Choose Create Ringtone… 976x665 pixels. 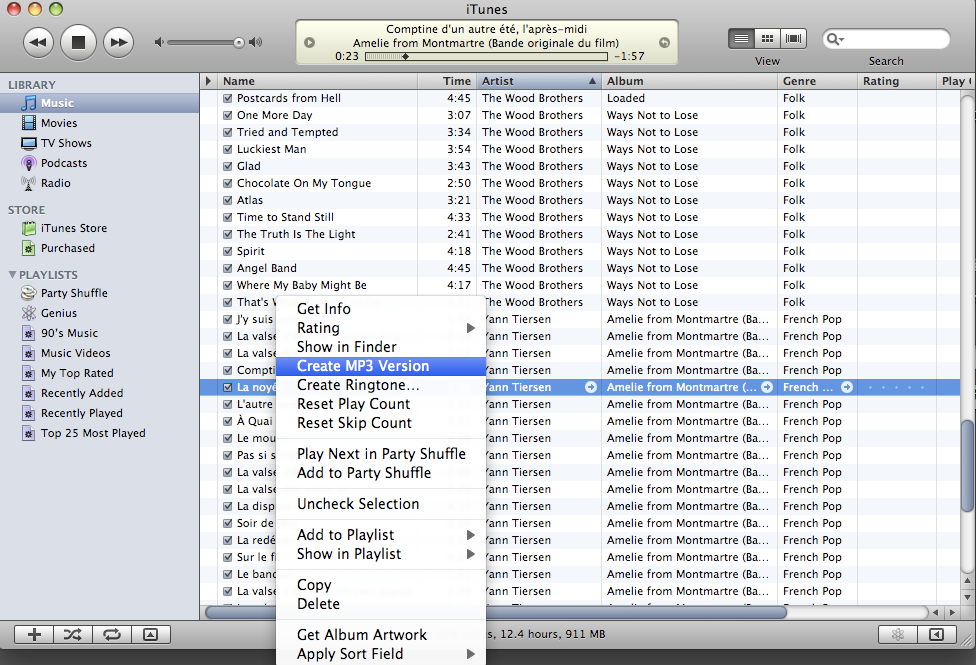point(380,385)
